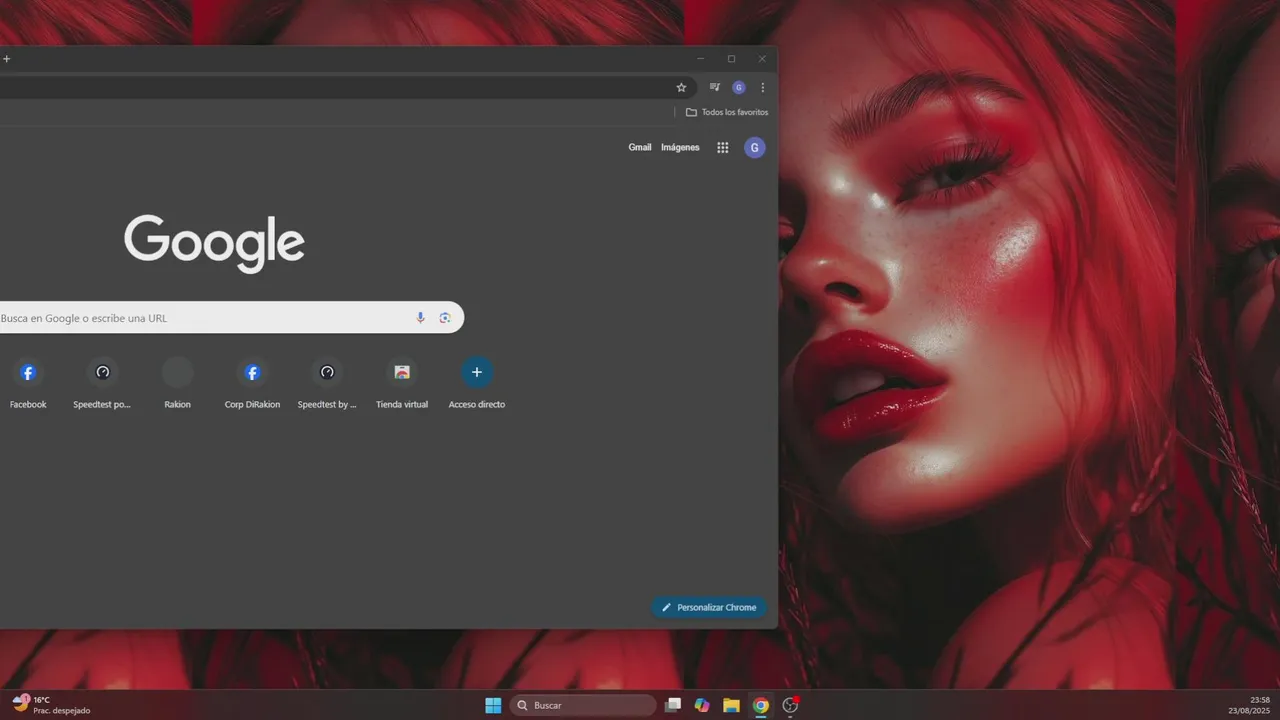This screenshot has width=1280, height=720.
Task: Add a shortcut via Acceso directo
Action: [477, 384]
